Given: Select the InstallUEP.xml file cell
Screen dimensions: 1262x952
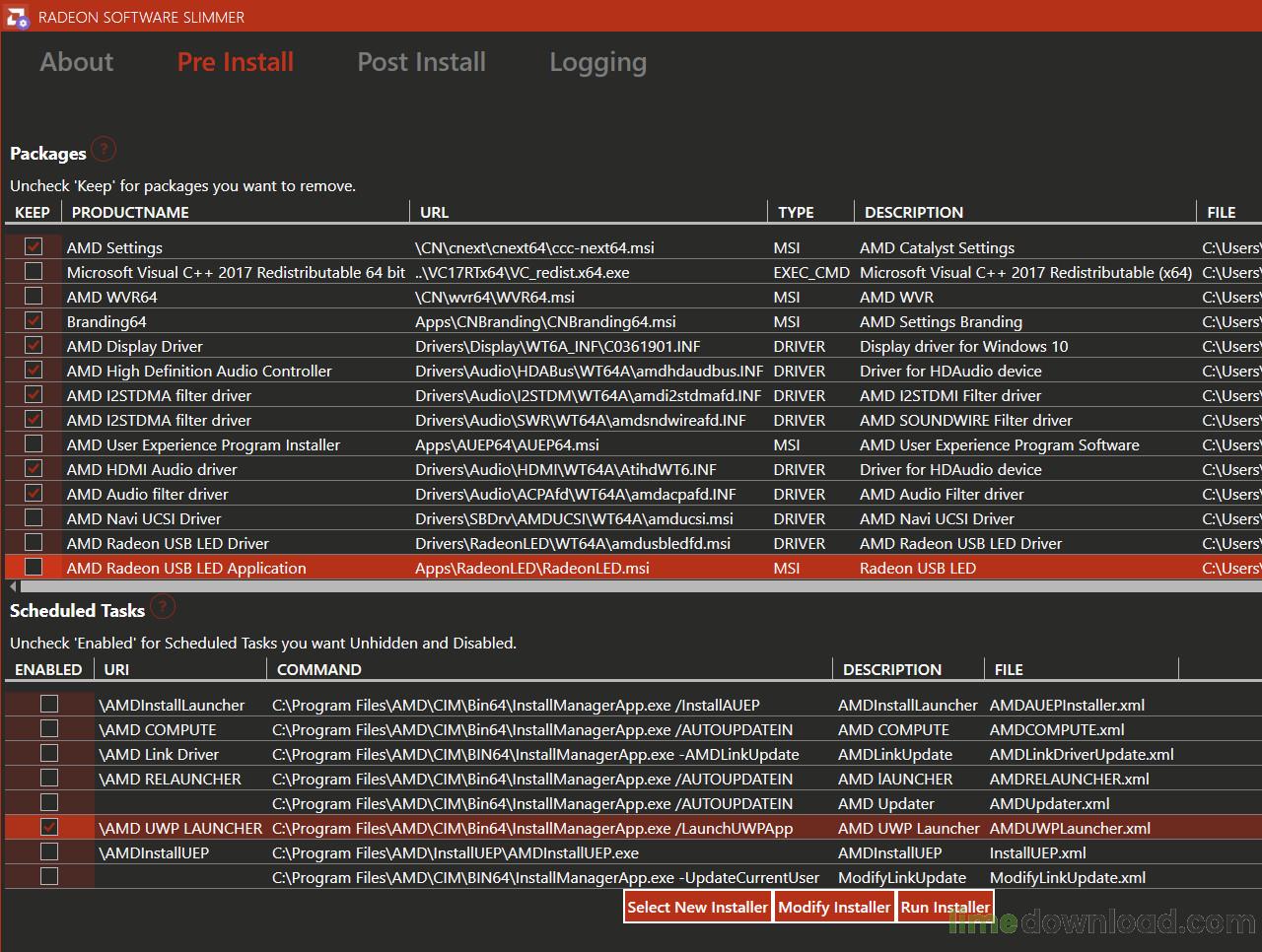Looking at the screenshot, I should click(x=1037, y=852).
